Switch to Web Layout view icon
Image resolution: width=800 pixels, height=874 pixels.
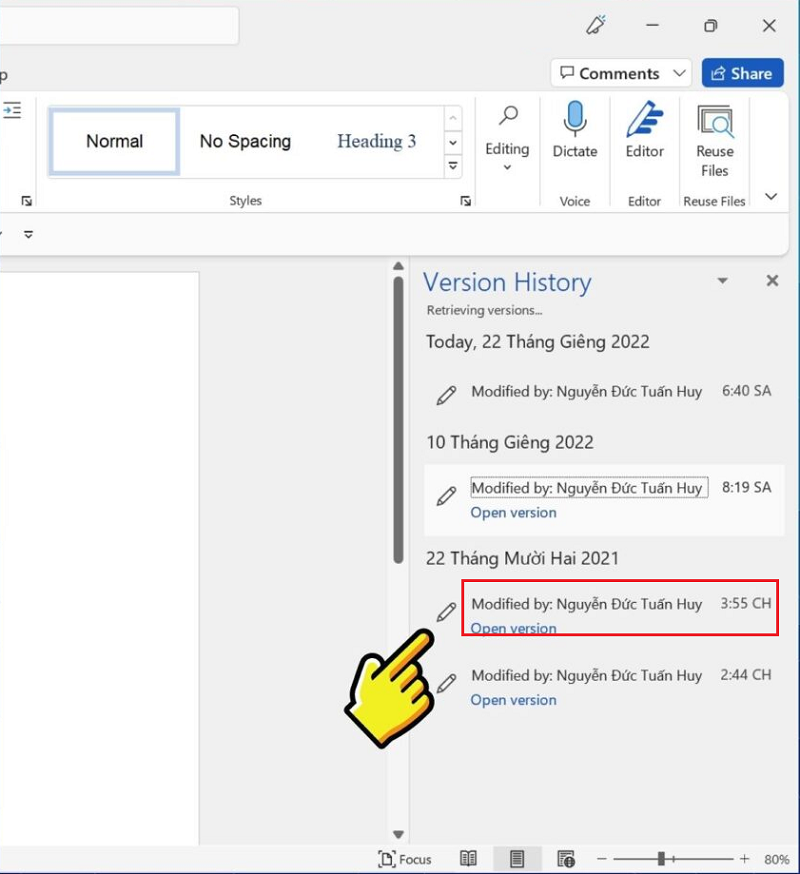pos(566,859)
